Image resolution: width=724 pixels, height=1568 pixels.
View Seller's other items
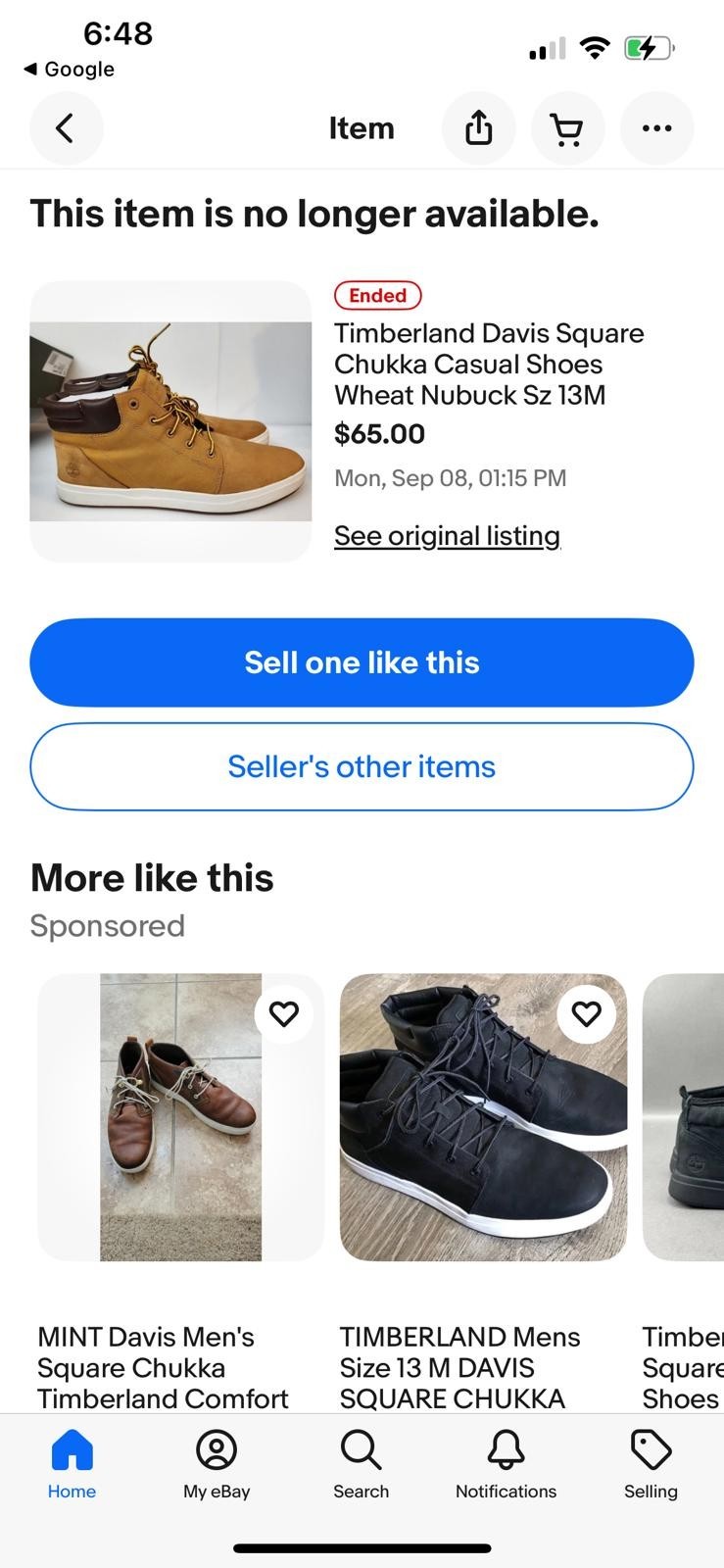pos(362,766)
